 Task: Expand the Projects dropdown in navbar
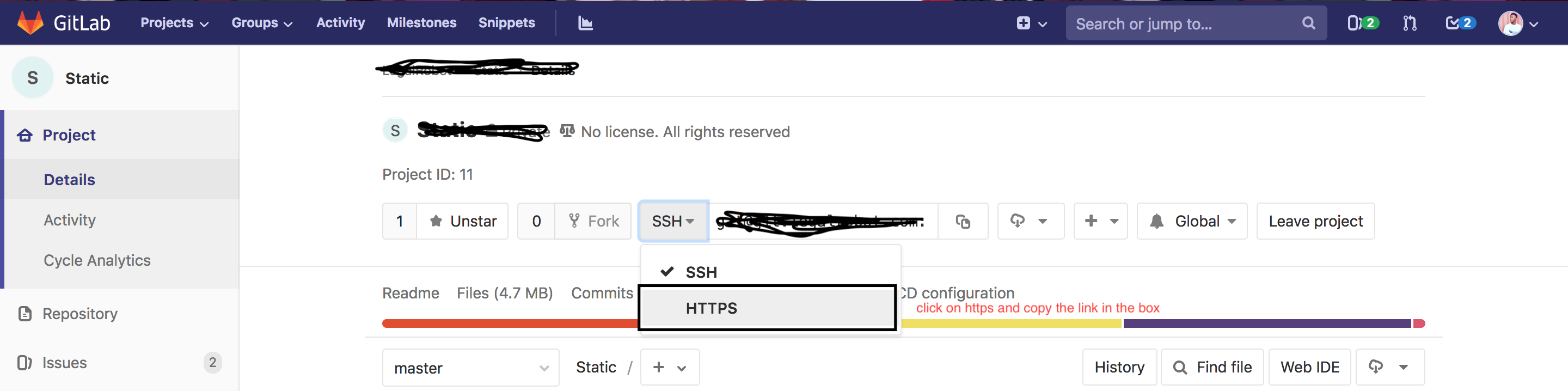coord(174,23)
